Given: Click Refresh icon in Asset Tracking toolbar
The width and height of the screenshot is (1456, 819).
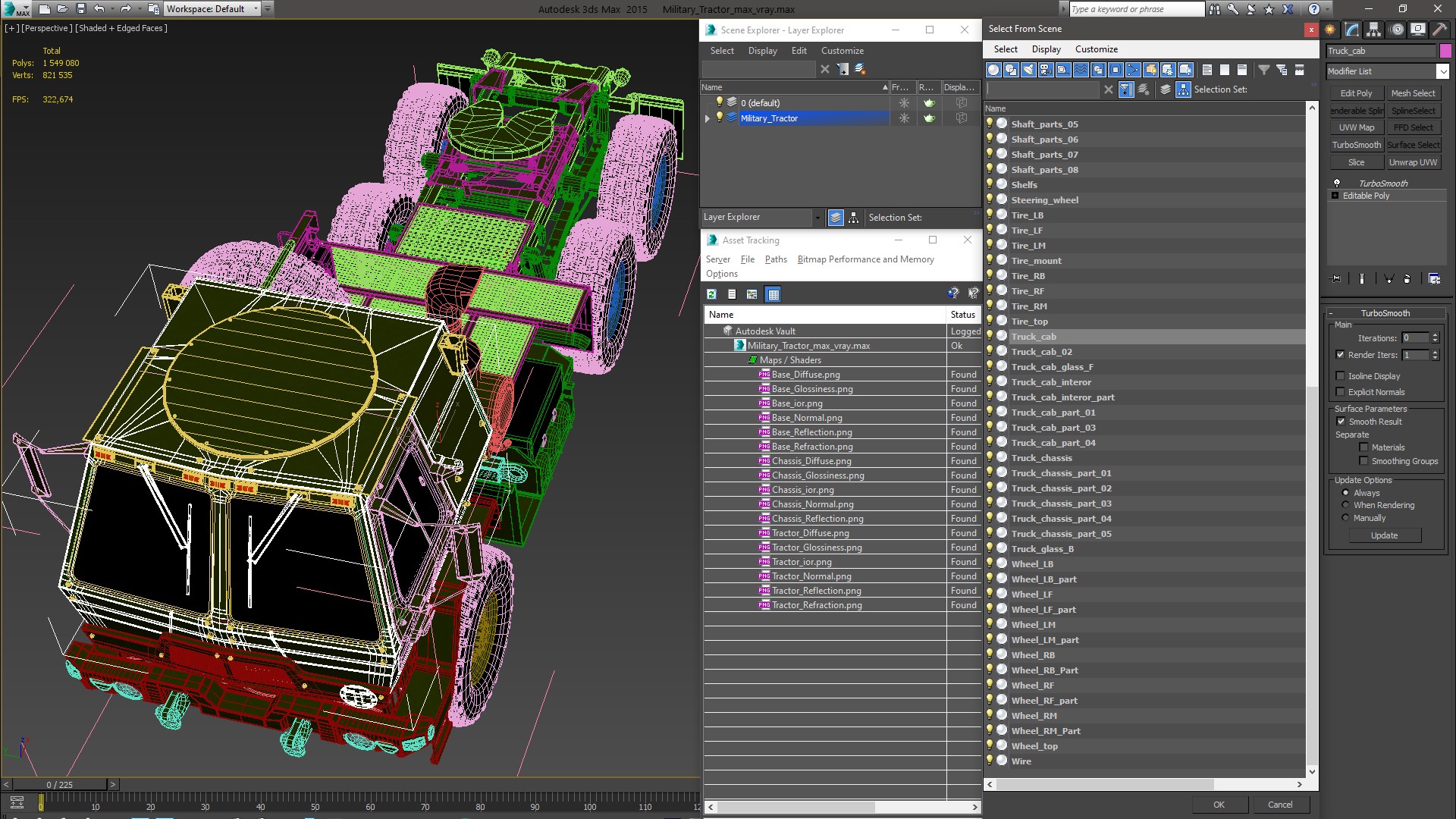Looking at the screenshot, I should point(711,294).
